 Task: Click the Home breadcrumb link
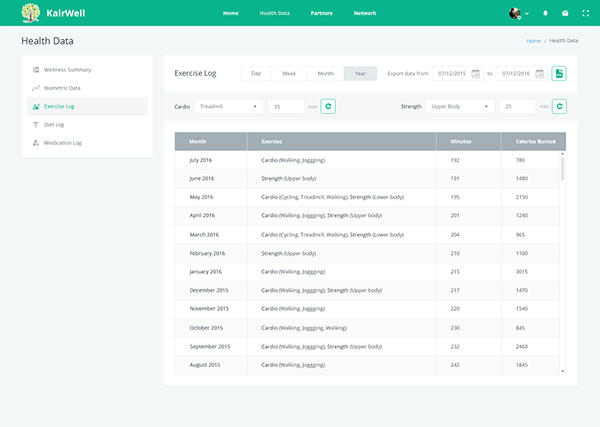[x=533, y=41]
